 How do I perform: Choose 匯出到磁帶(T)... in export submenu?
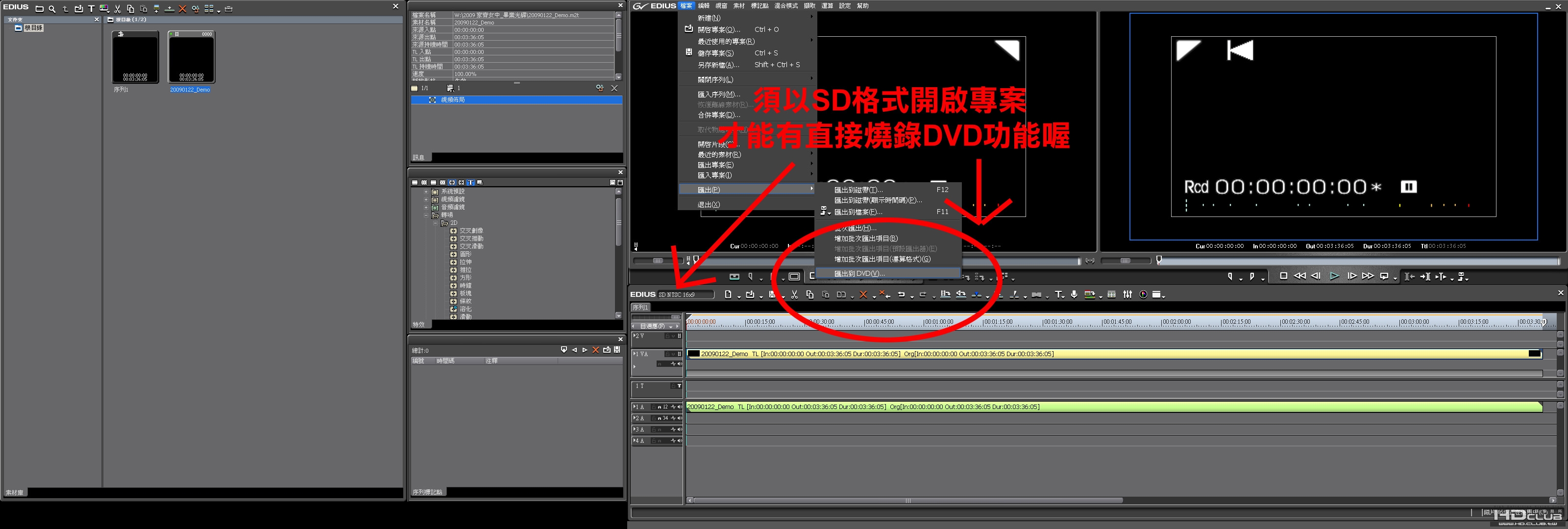888,190
